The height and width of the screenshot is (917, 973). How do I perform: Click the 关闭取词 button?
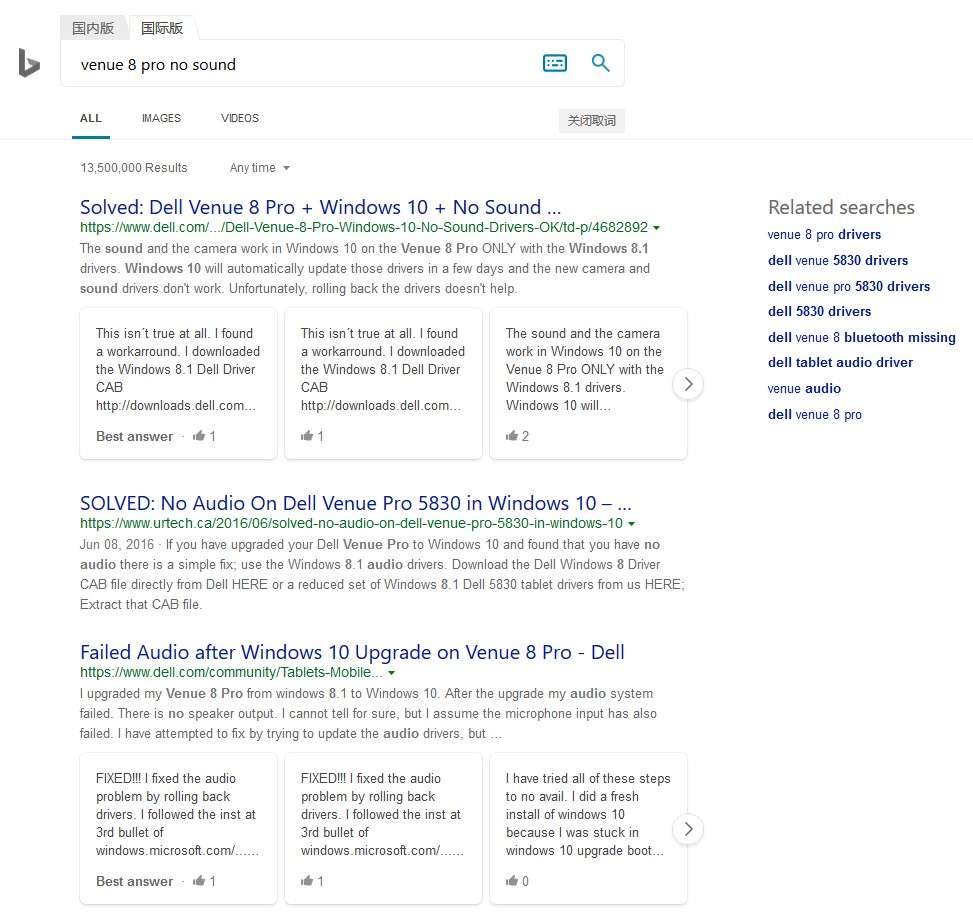point(591,120)
